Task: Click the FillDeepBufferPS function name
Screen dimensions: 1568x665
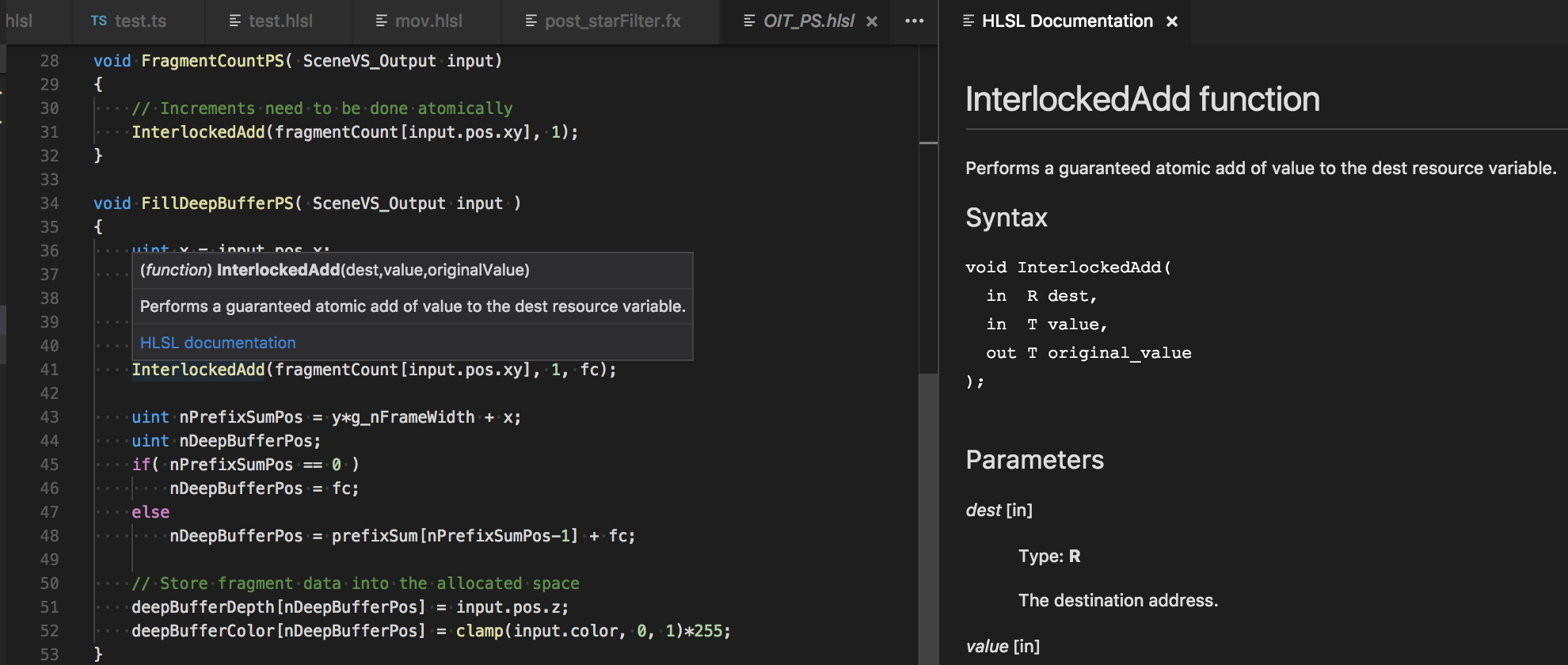Action: coord(217,203)
